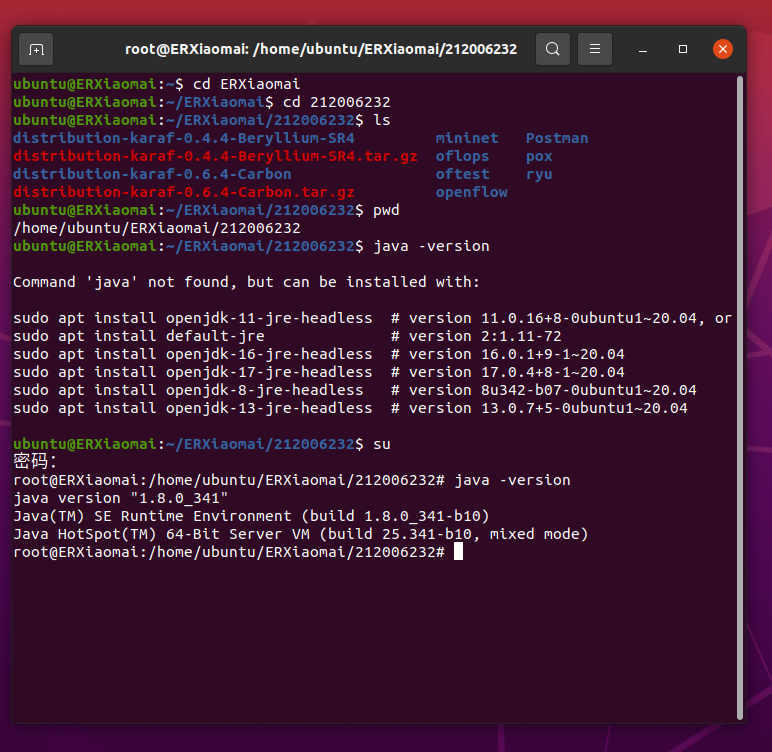
Task: Click the default-jre install line
Action: (x=287, y=336)
